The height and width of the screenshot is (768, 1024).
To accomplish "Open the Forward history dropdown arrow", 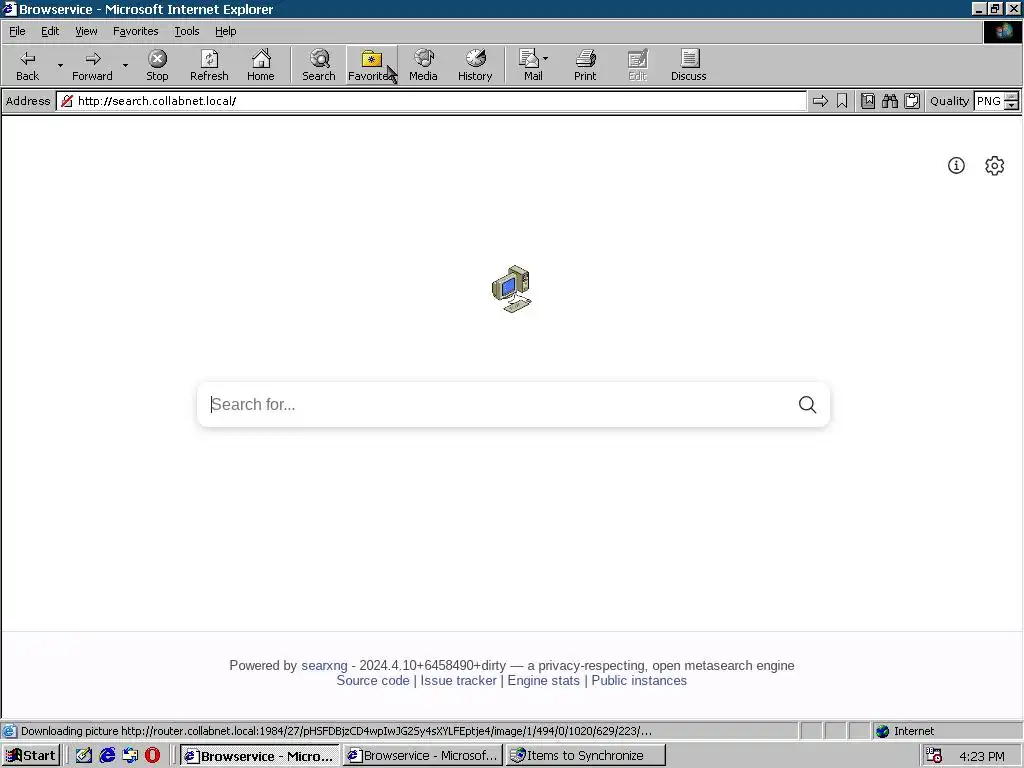I will tap(125, 65).
